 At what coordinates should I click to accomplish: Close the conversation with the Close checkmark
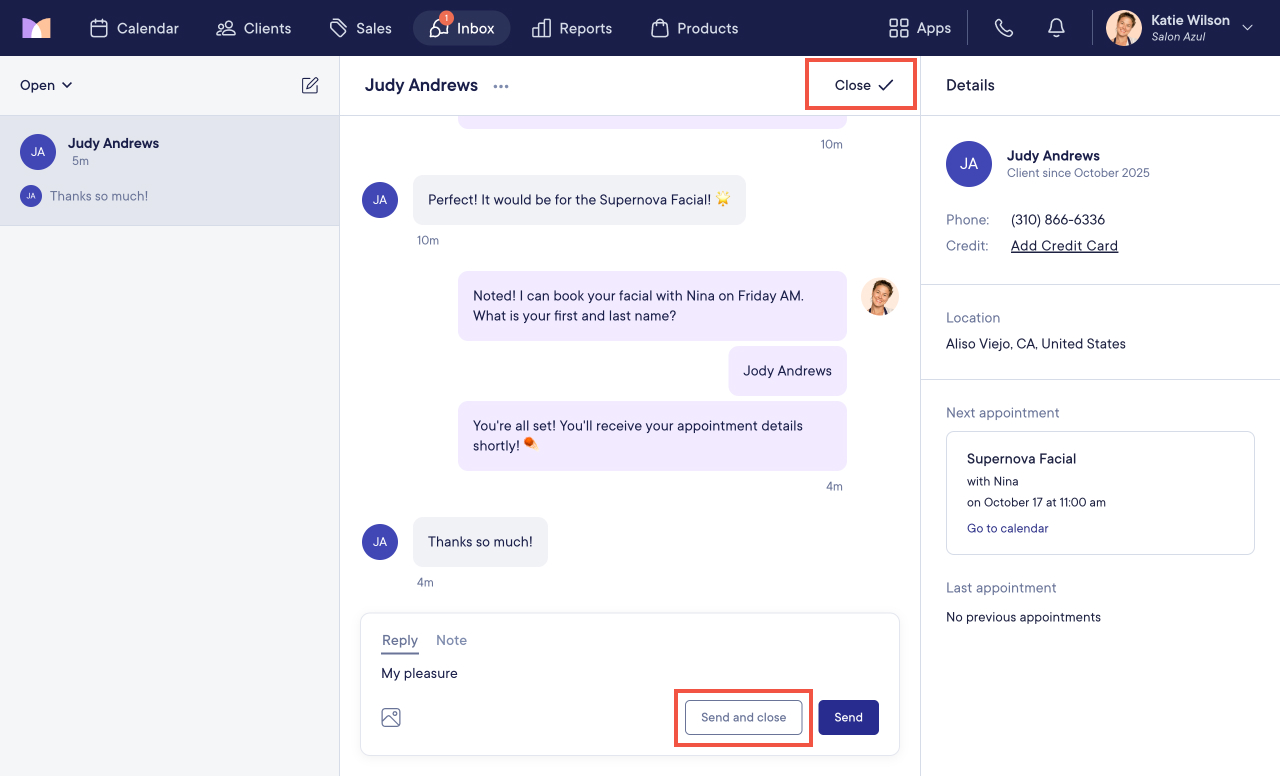coord(863,85)
